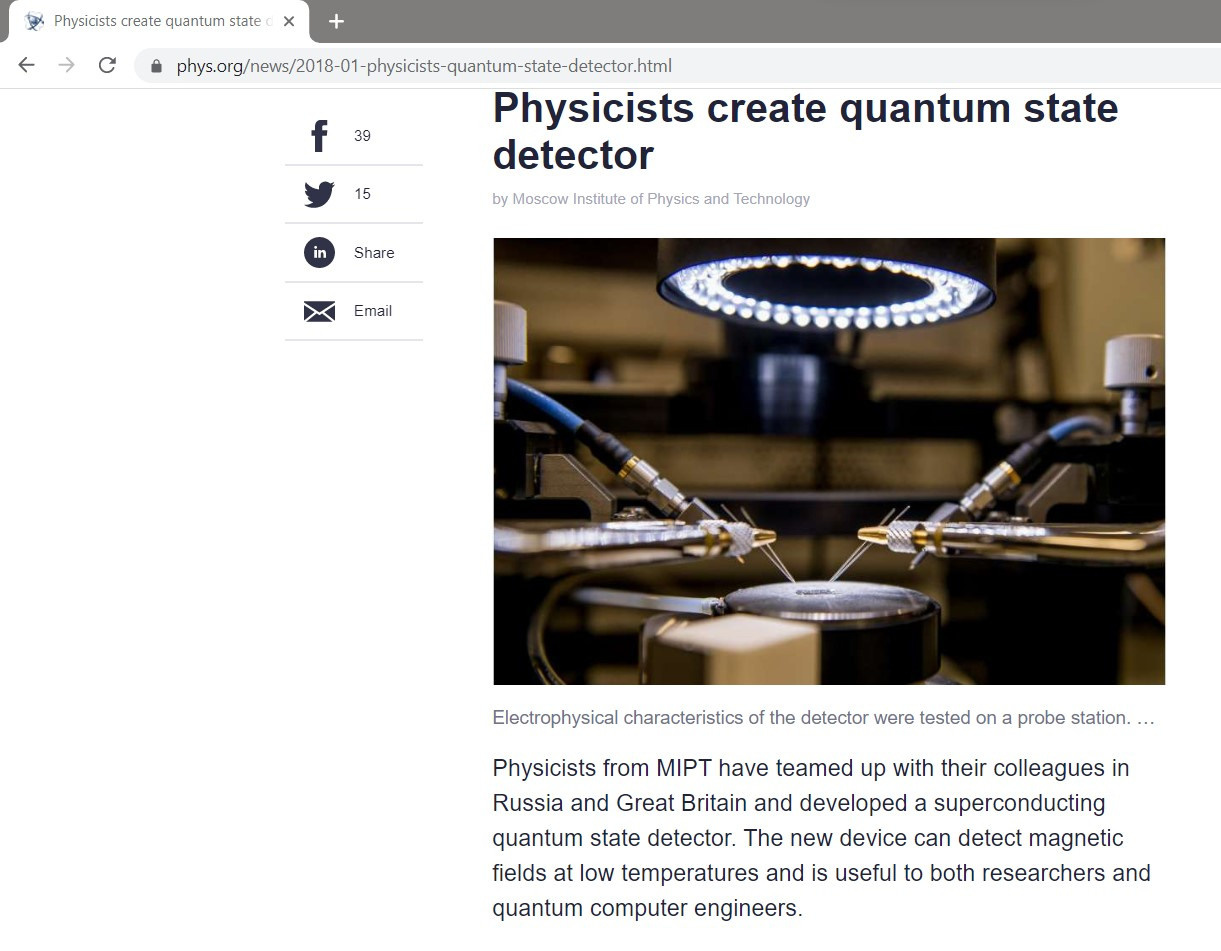This screenshot has width=1221, height=951.
Task: Click the Facebook share icon
Action: [x=319, y=136]
